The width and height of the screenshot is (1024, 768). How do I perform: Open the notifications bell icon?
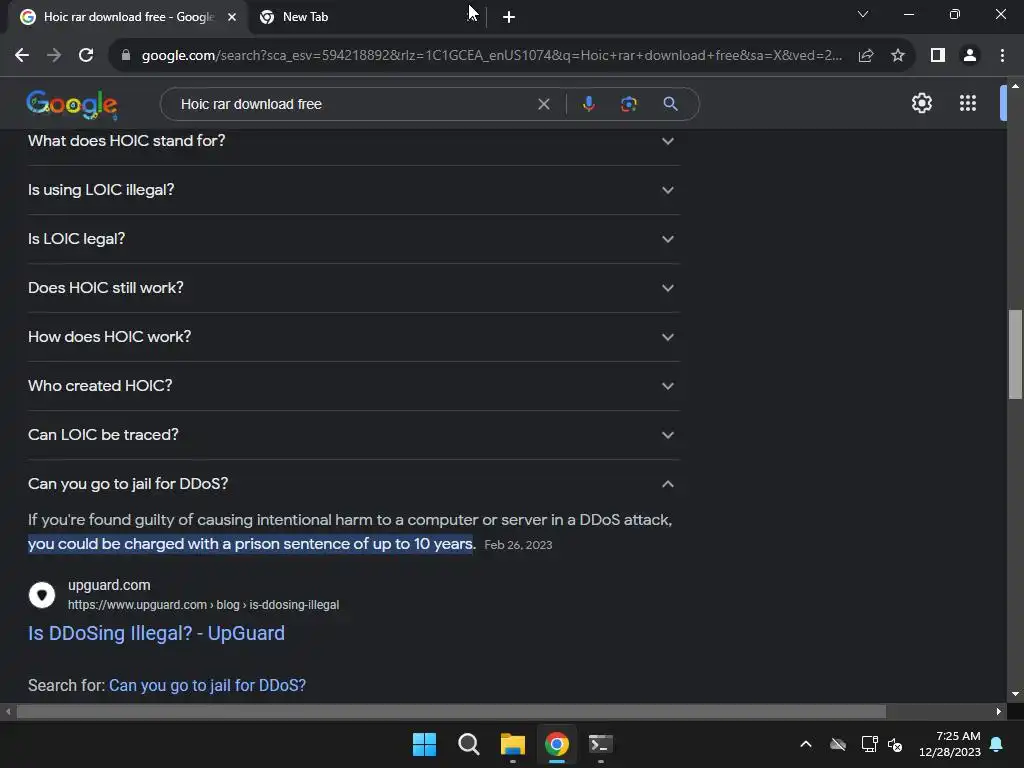pos(997,744)
